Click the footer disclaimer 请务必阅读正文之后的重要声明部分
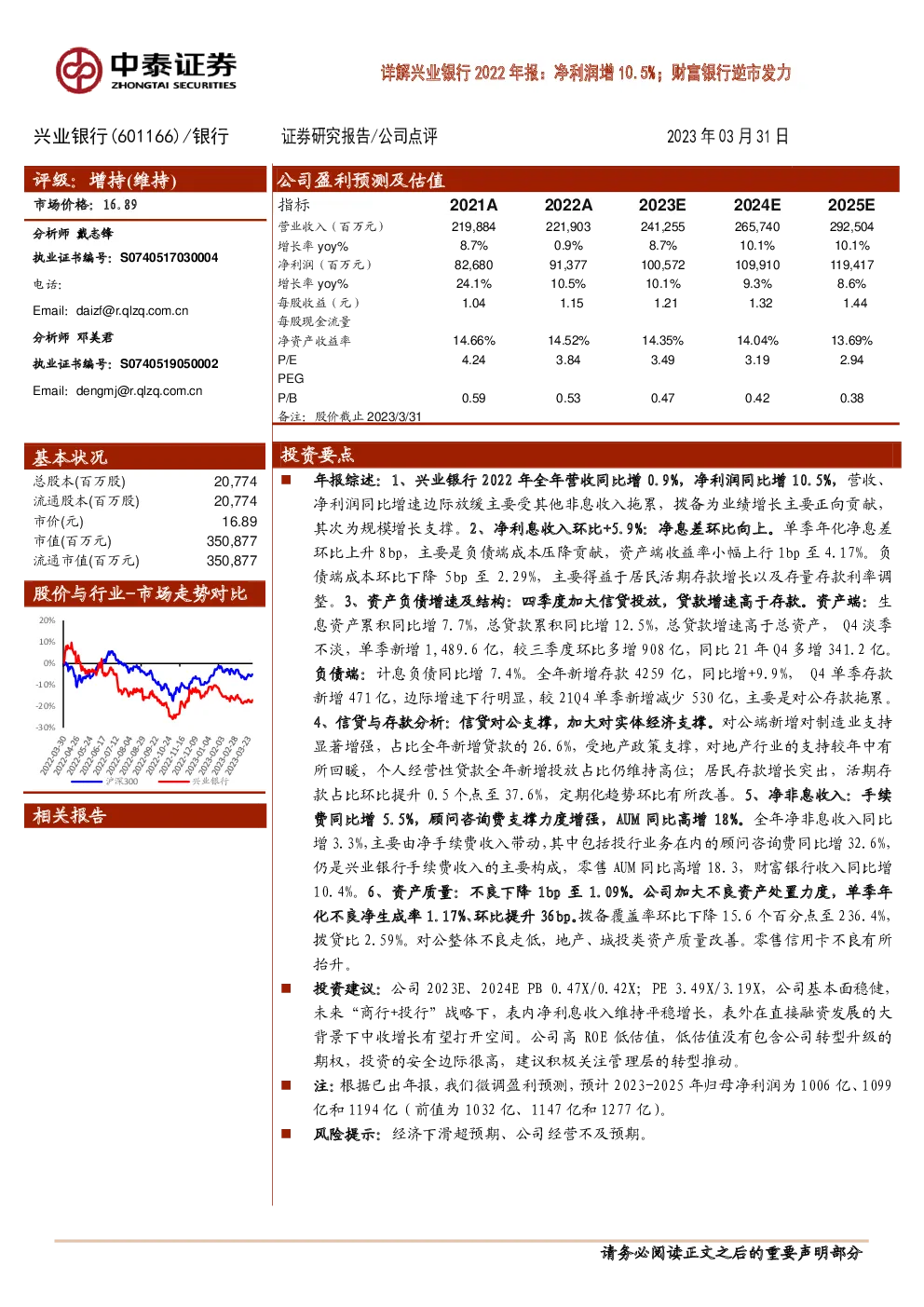The height and width of the screenshot is (1307, 924). pyautogui.click(x=731, y=1253)
